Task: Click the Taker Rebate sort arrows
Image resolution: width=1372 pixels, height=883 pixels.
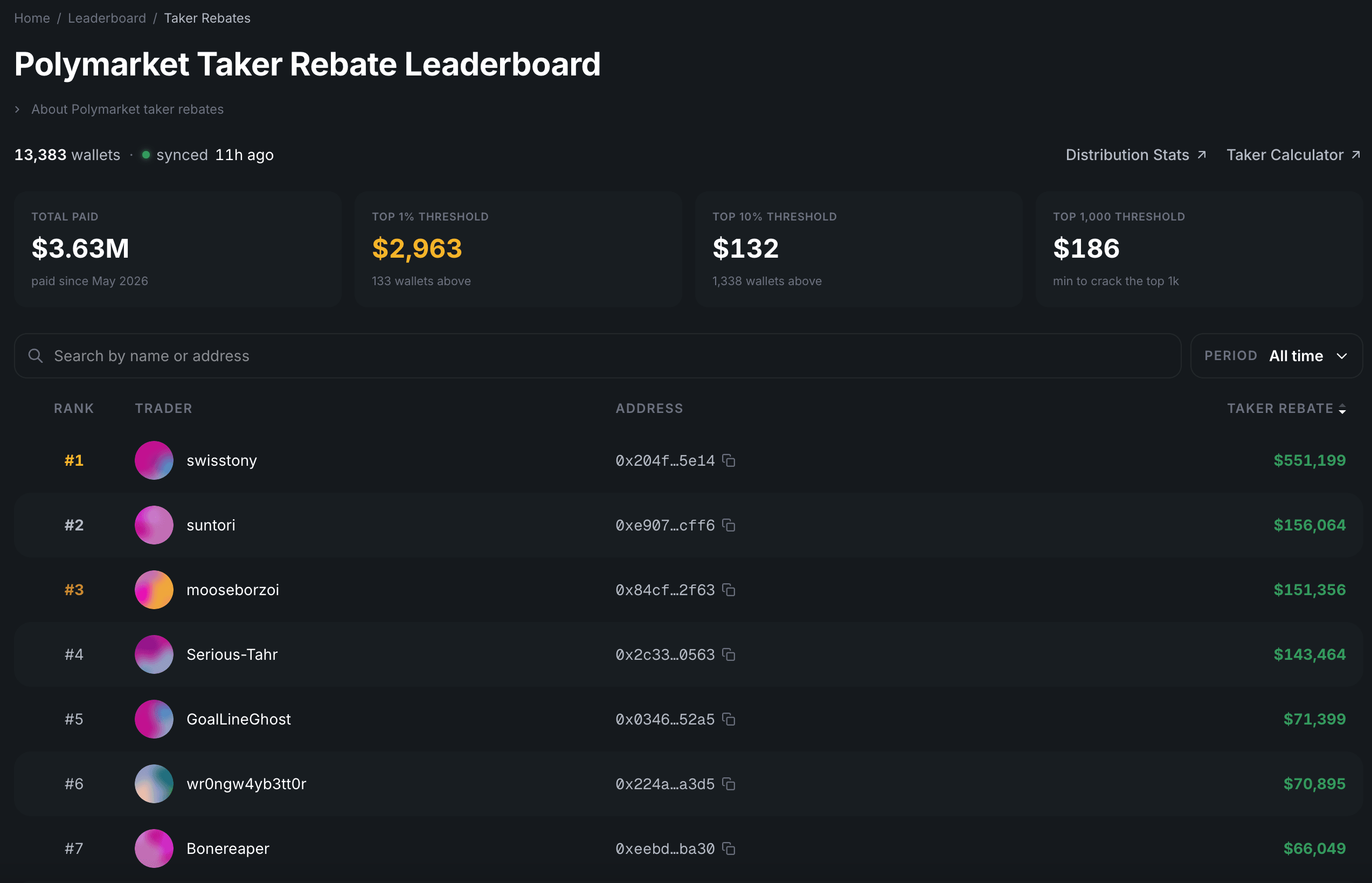Action: (1342, 409)
